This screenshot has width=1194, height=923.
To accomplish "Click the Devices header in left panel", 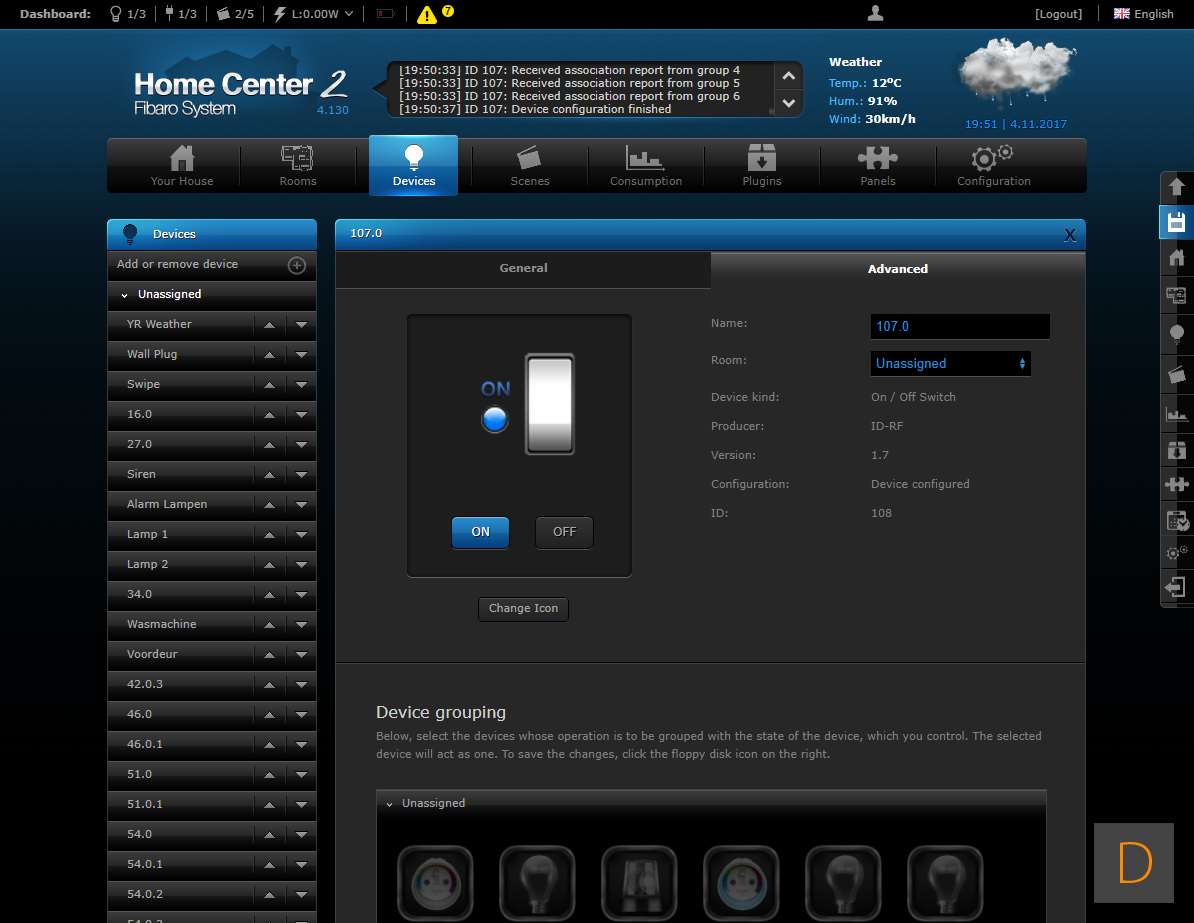I will [x=212, y=235].
